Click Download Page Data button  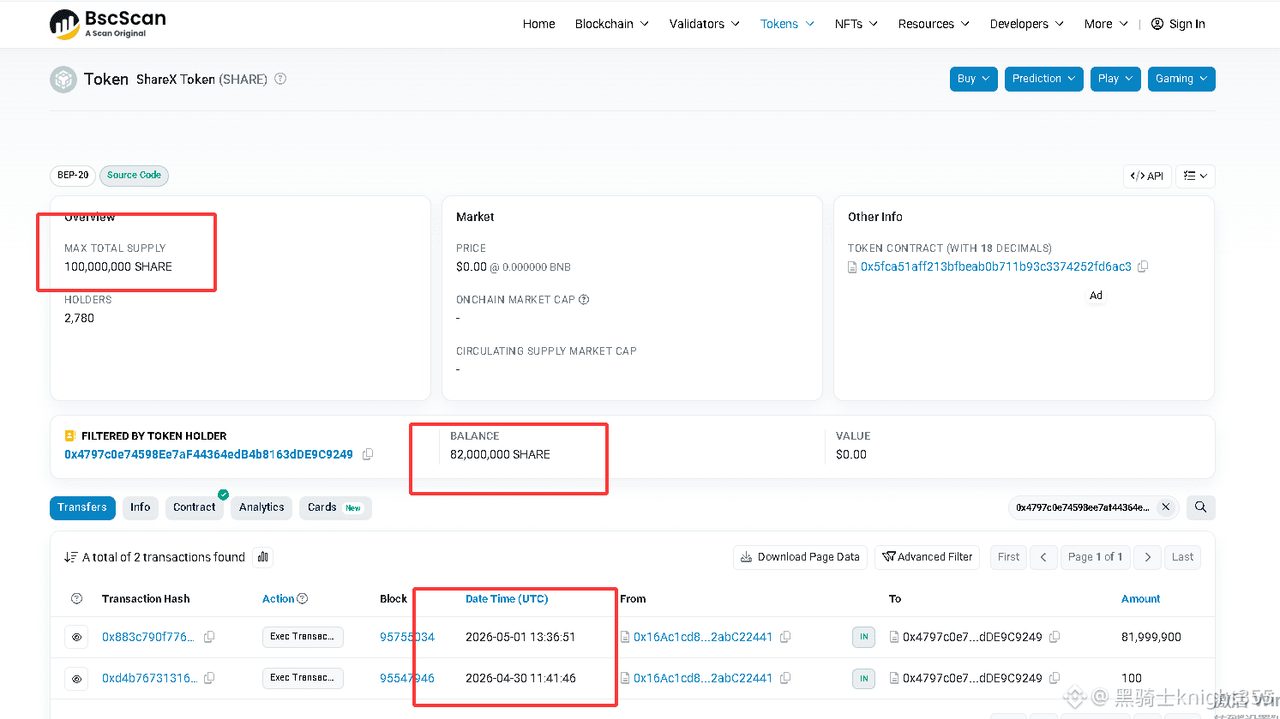tap(800, 557)
